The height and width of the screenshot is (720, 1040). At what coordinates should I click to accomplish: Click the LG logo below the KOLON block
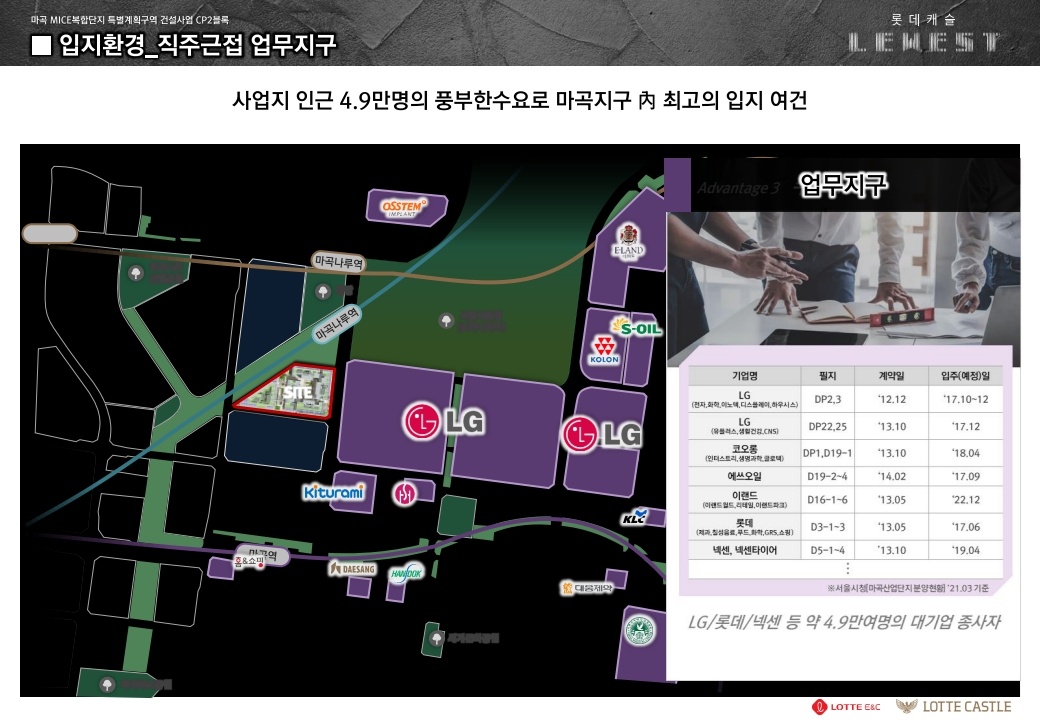point(602,434)
